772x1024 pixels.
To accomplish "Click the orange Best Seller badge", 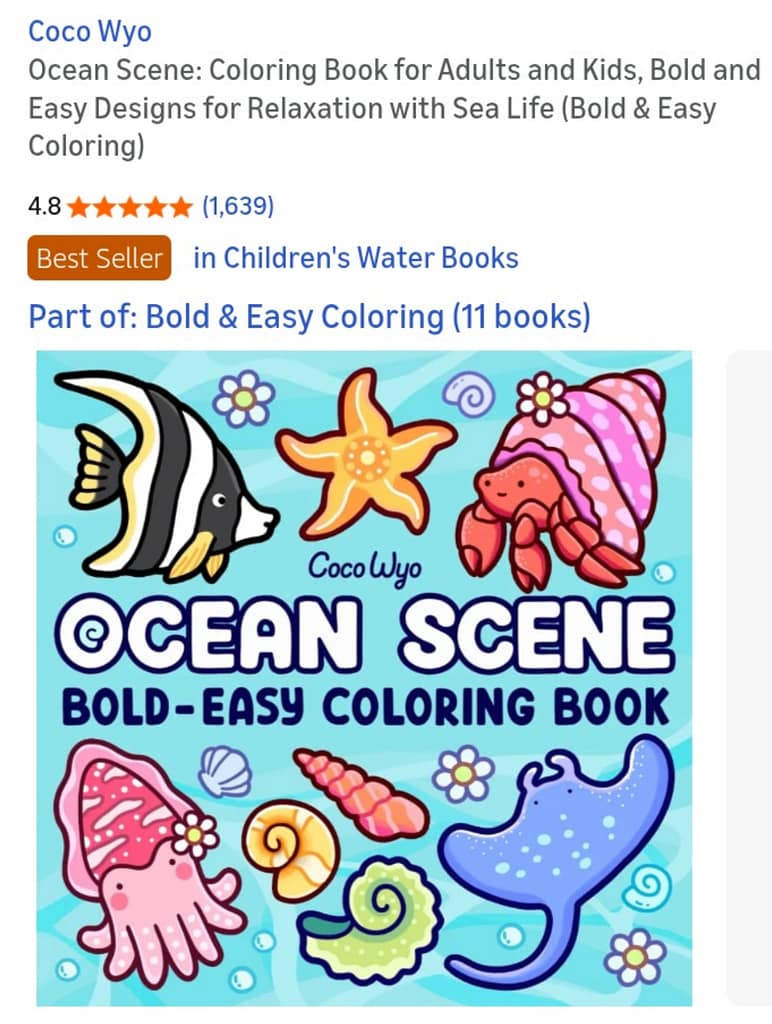I will (99, 258).
